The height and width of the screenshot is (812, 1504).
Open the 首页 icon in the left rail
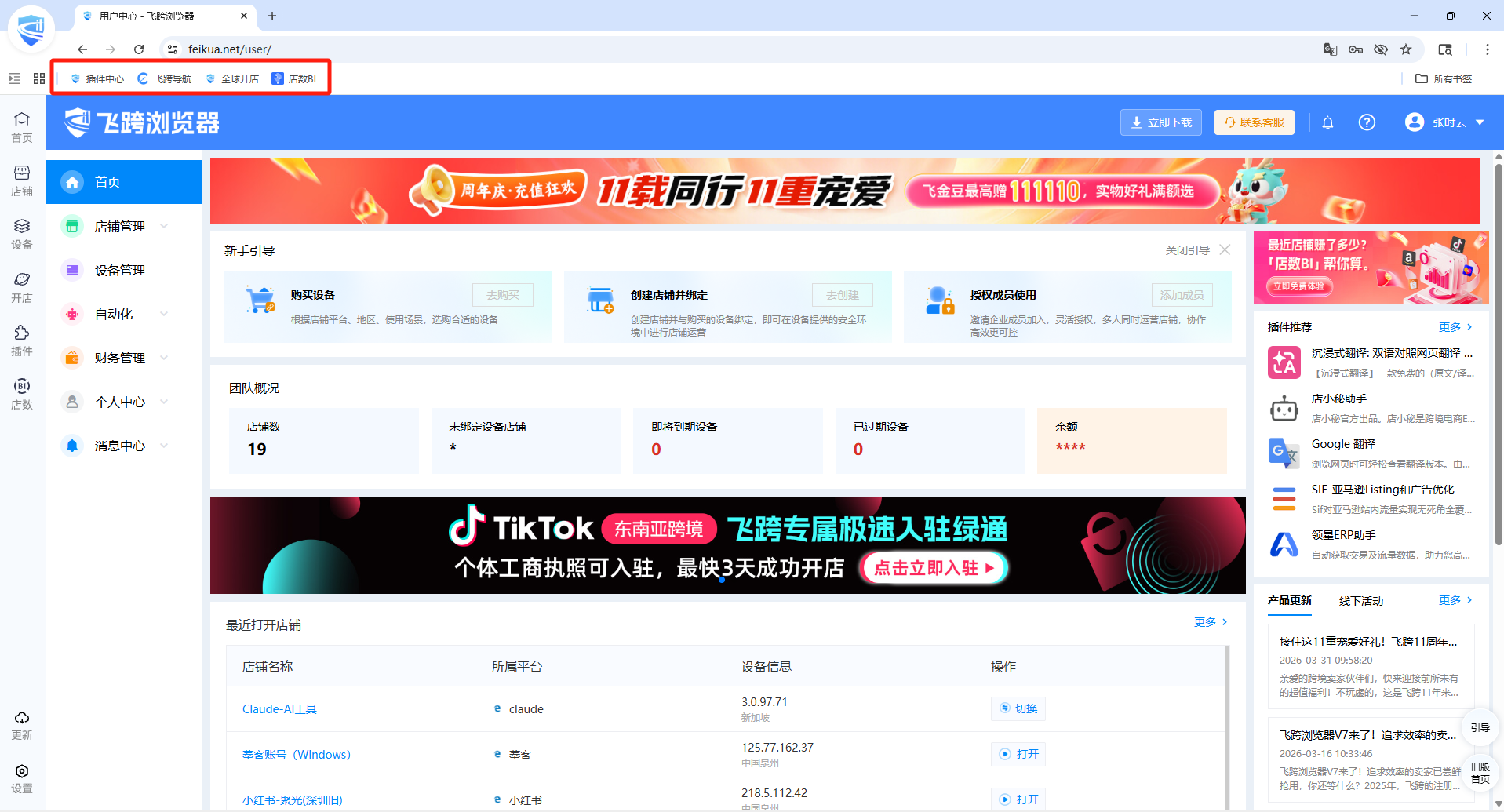[x=22, y=127]
